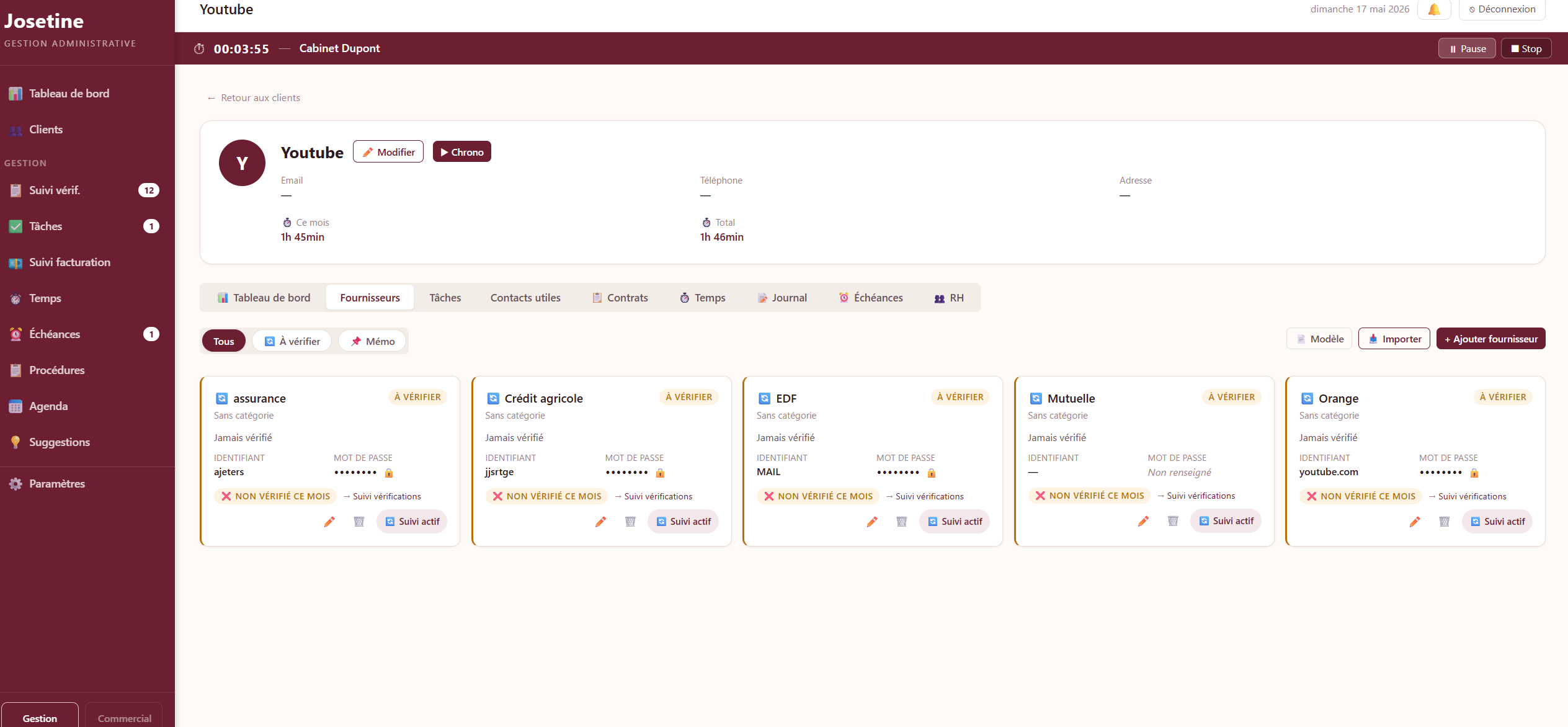Screen dimensions: 1568x727
Task: Open Paramètres in sidebar
Action: [87, 484]
